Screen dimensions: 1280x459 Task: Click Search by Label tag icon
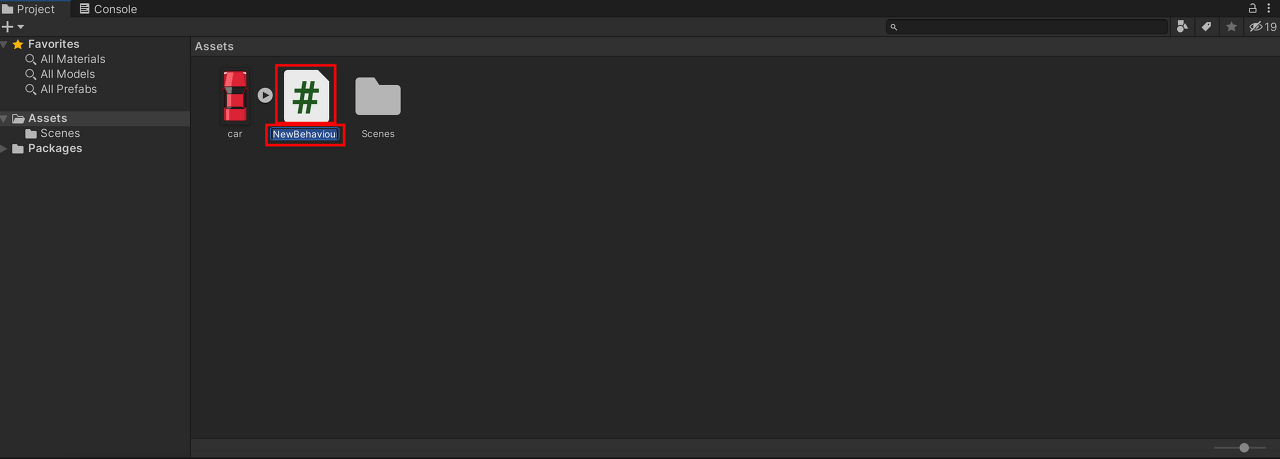pos(1207,27)
